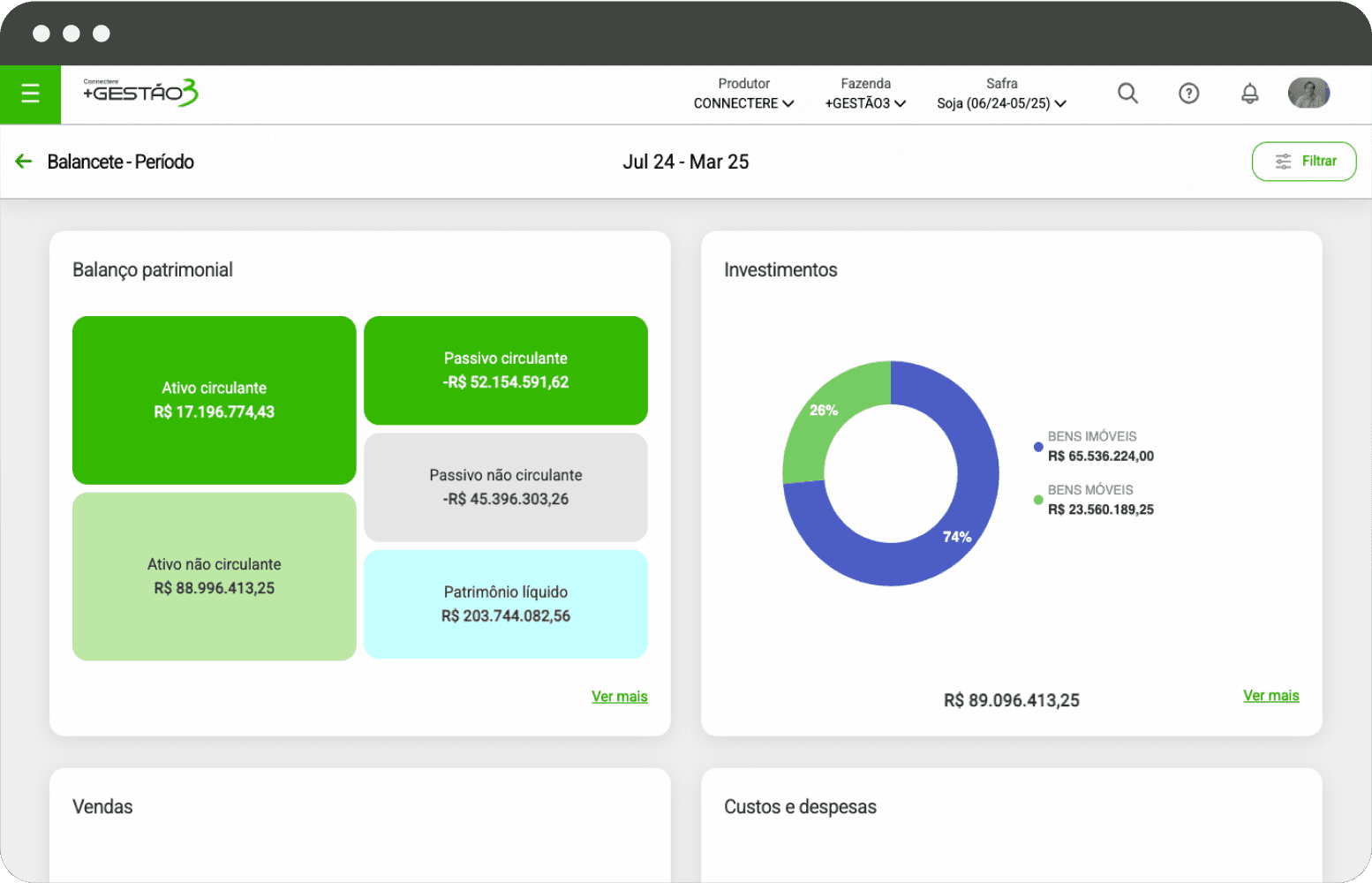Image resolution: width=1372 pixels, height=883 pixels.
Task: Open the user profile avatar
Action: click(1308, 93)
